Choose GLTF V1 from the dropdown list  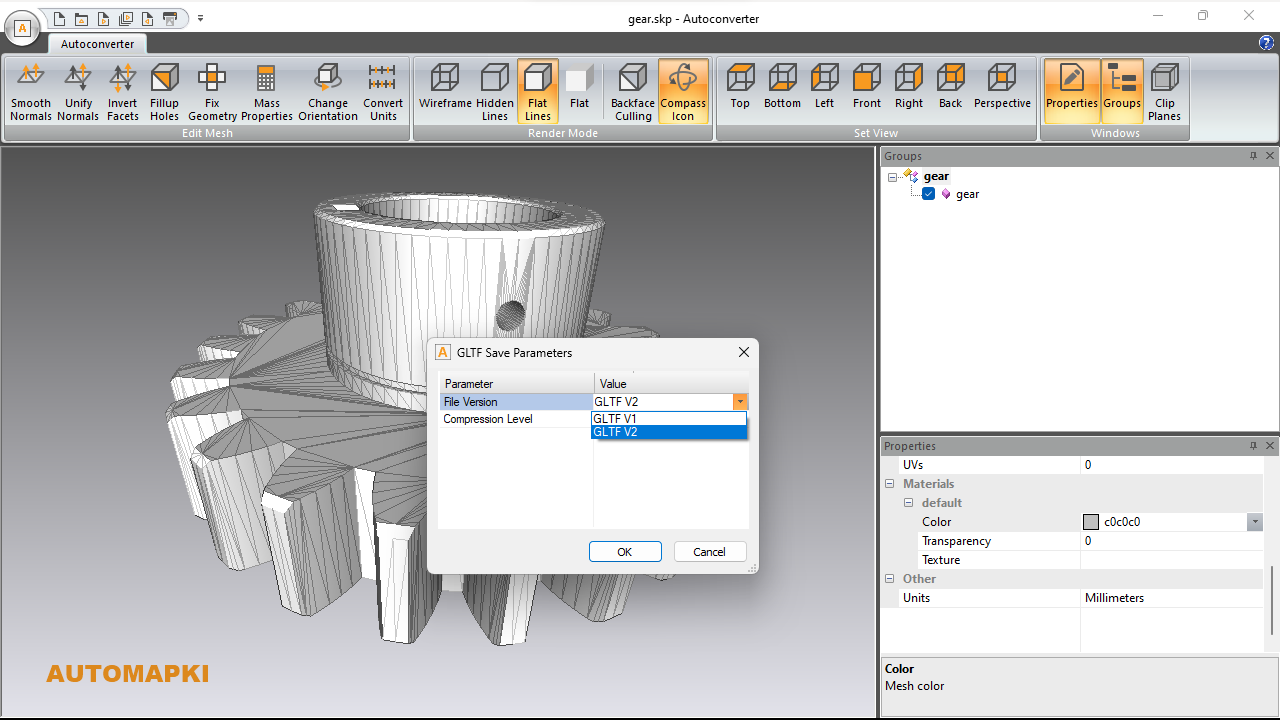669,419
